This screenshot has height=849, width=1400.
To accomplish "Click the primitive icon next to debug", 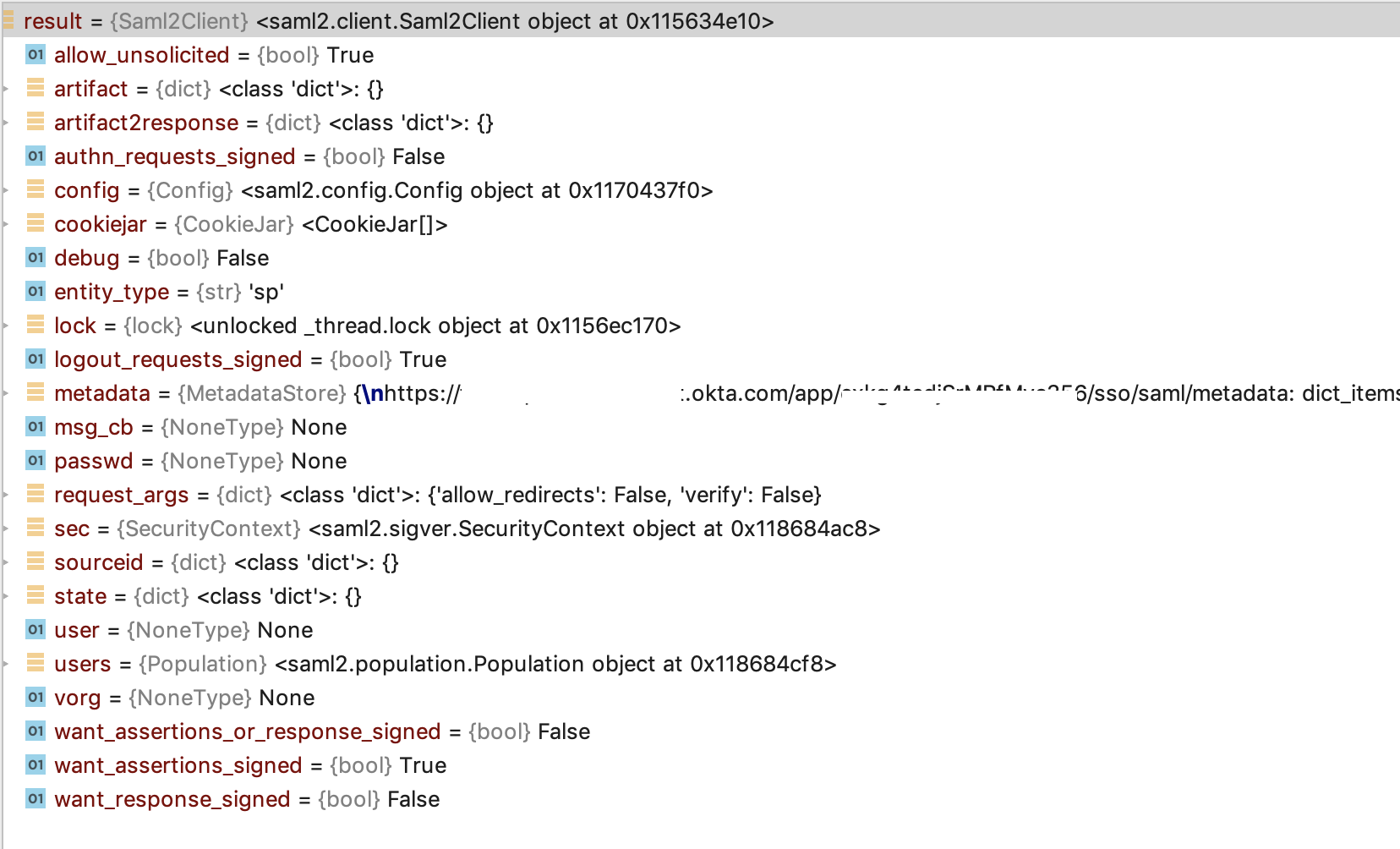I will coord(36,257).
